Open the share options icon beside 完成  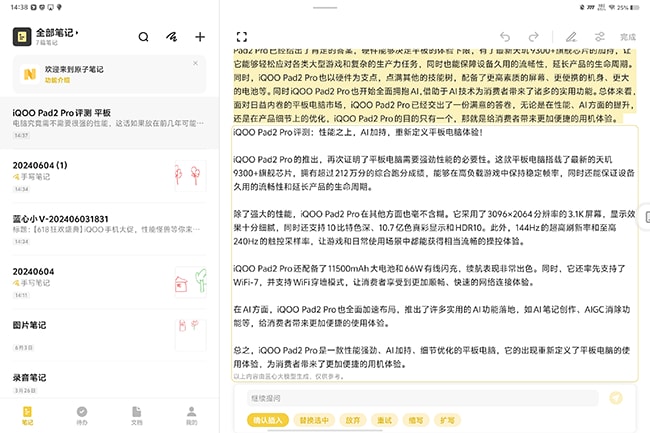point(599,37)
